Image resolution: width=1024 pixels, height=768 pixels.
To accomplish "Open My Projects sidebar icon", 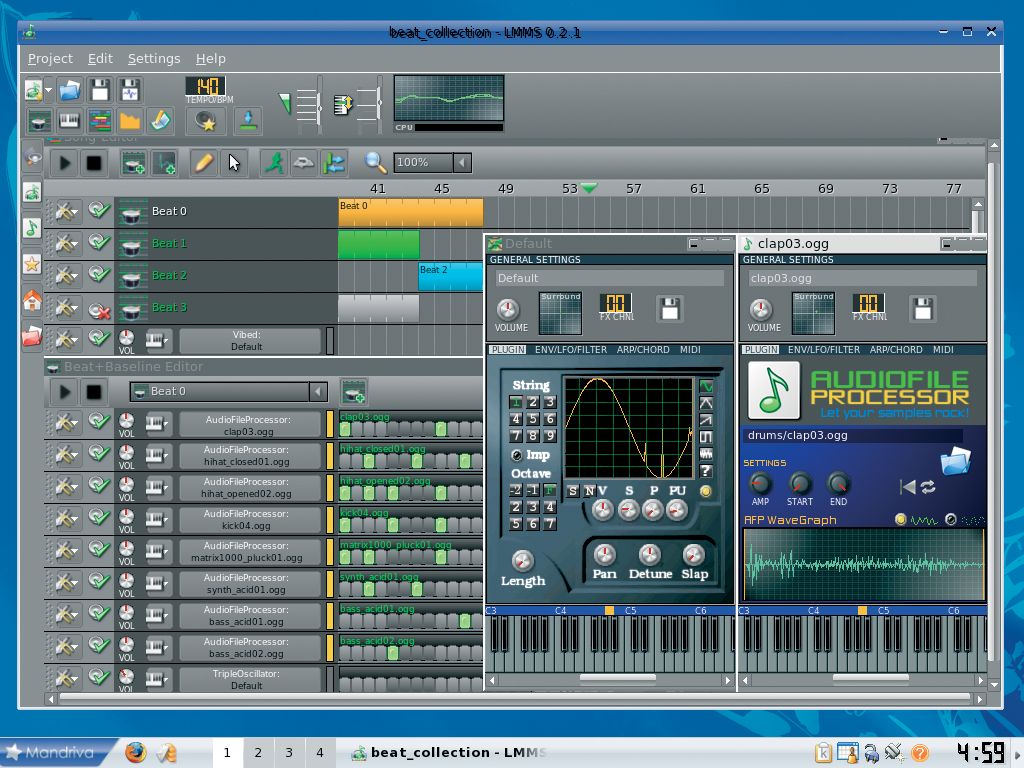I will coord(31,192).
